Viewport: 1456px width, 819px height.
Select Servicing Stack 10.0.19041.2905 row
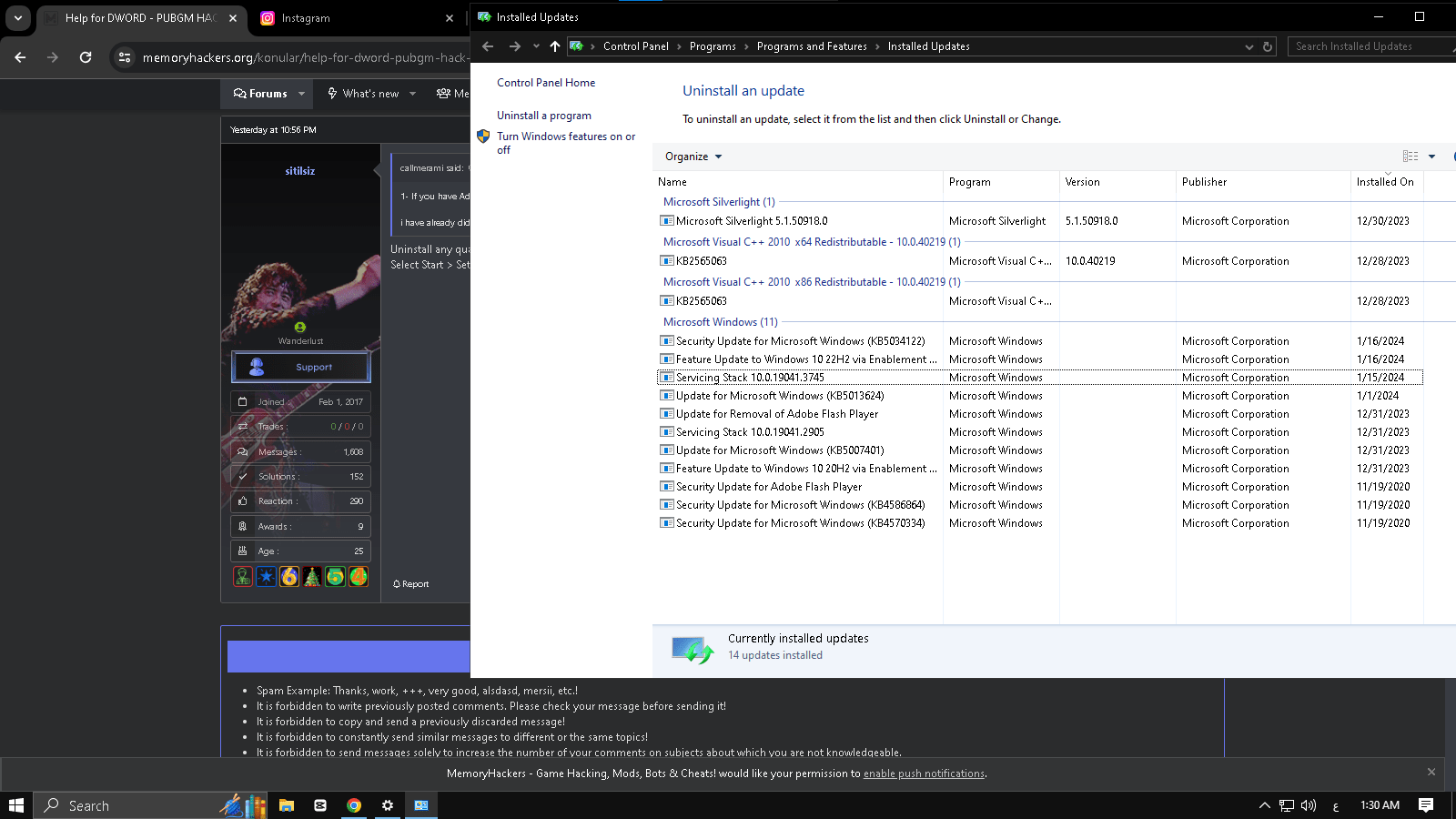pyautogui.click(x=1040, y=432)
